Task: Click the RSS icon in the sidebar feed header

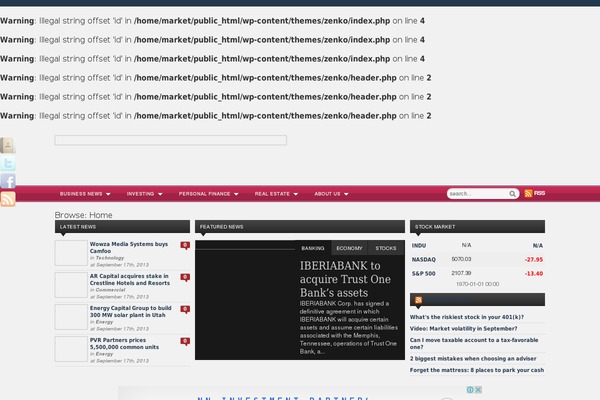Action: pos(419,300)
